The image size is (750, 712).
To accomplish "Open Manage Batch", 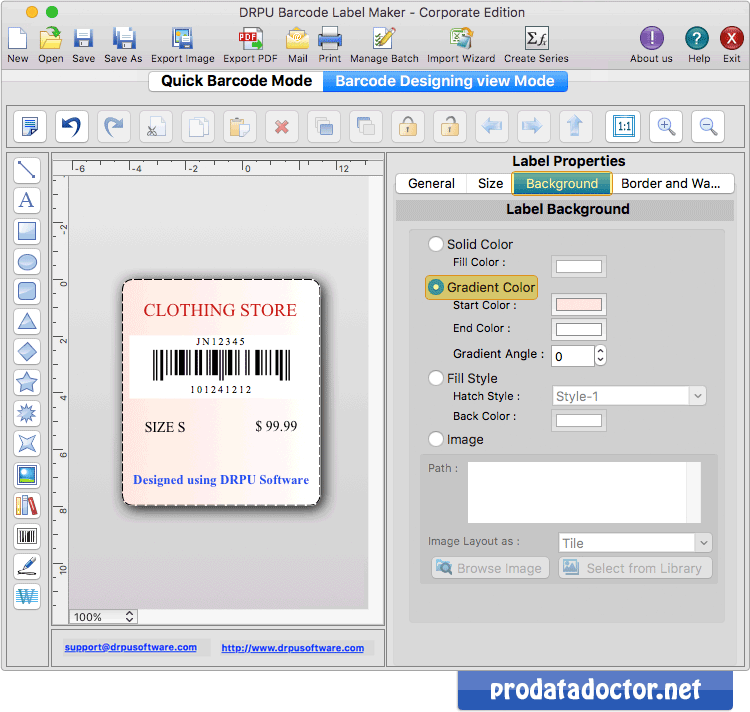I will [x=384, y=39].
